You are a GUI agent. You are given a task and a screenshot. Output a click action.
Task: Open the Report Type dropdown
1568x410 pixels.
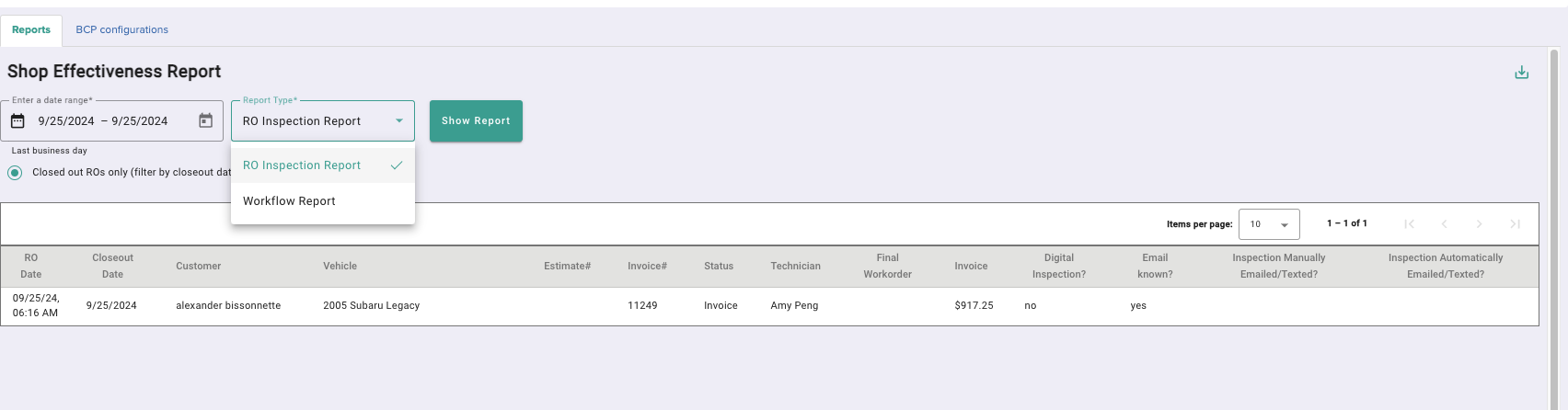323,120
